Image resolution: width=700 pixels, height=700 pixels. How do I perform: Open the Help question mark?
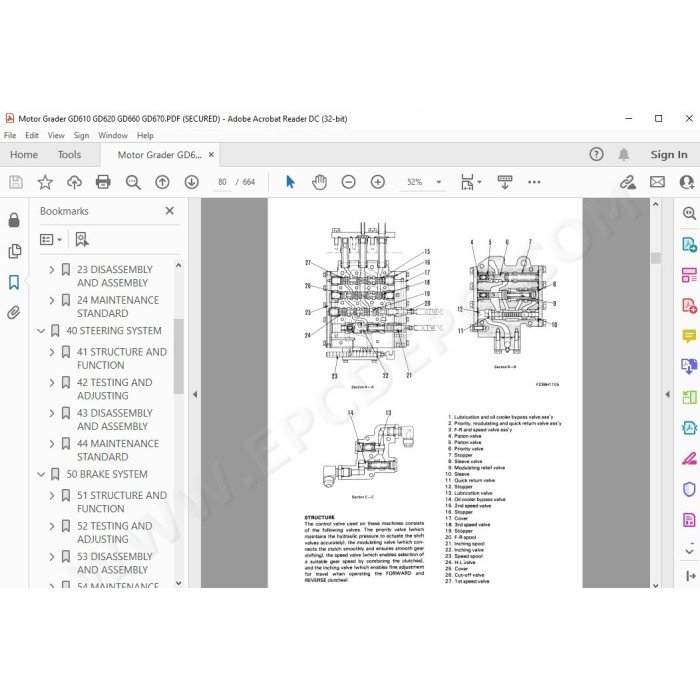tap(596, 154)
